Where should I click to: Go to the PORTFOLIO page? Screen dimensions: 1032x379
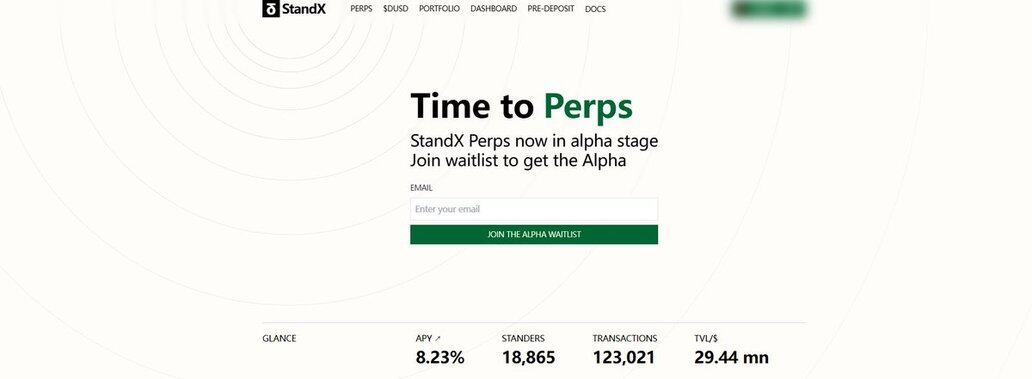[x=439, y=9]
